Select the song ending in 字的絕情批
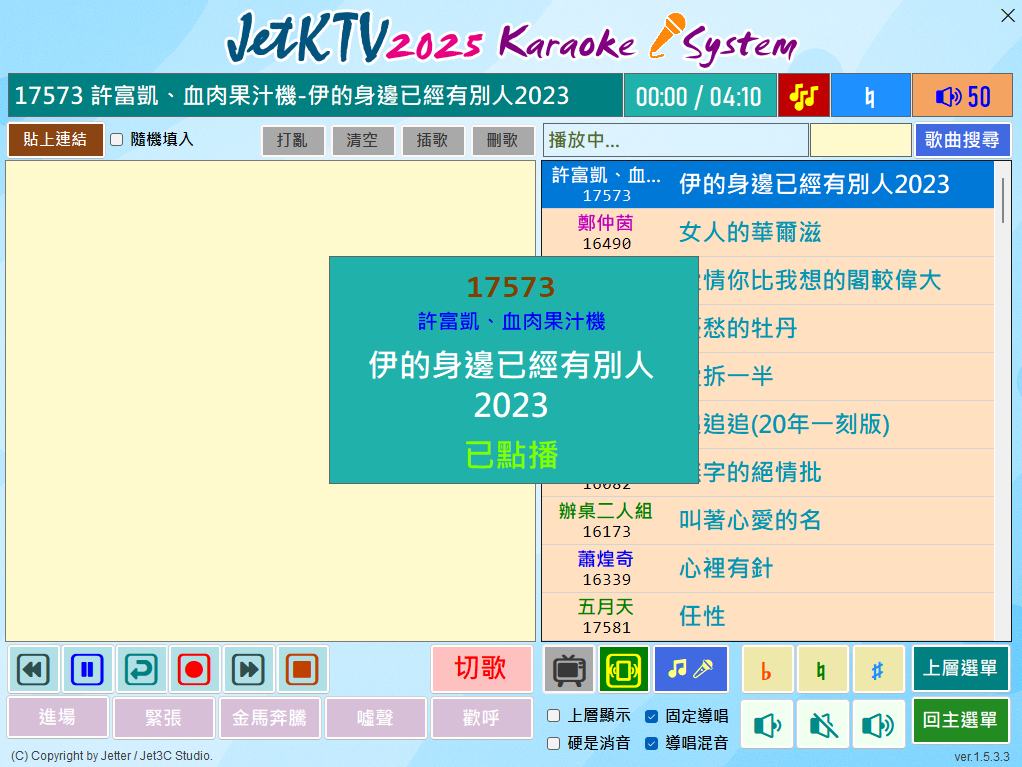The width and height of the screenshot is (1022, 767). coord(846,472)
